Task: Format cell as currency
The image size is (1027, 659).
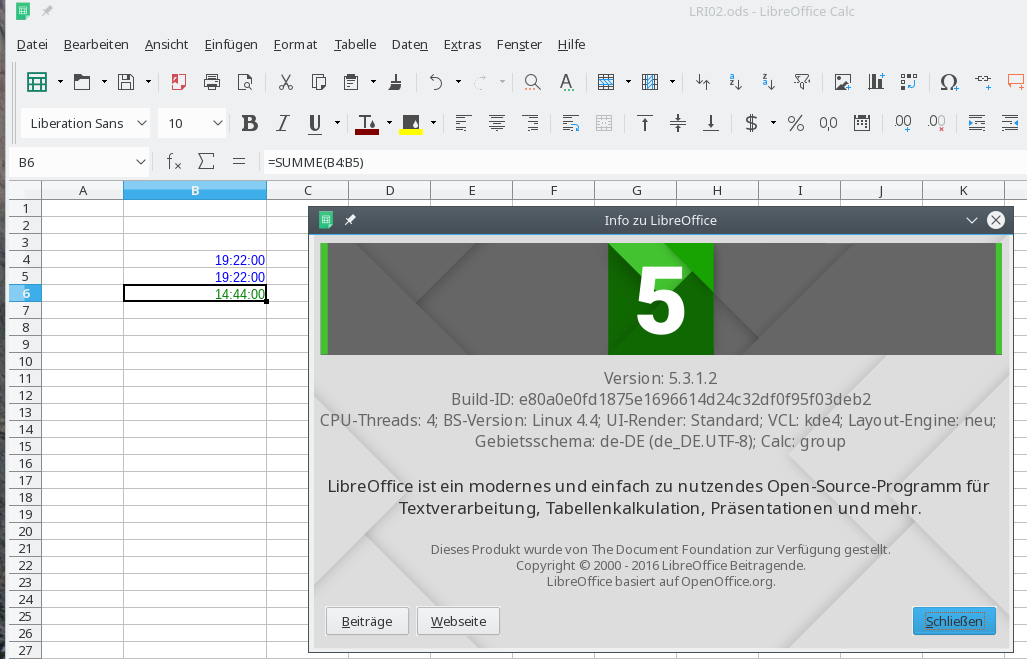Action: pyautogui.click(x=751, y=123)
